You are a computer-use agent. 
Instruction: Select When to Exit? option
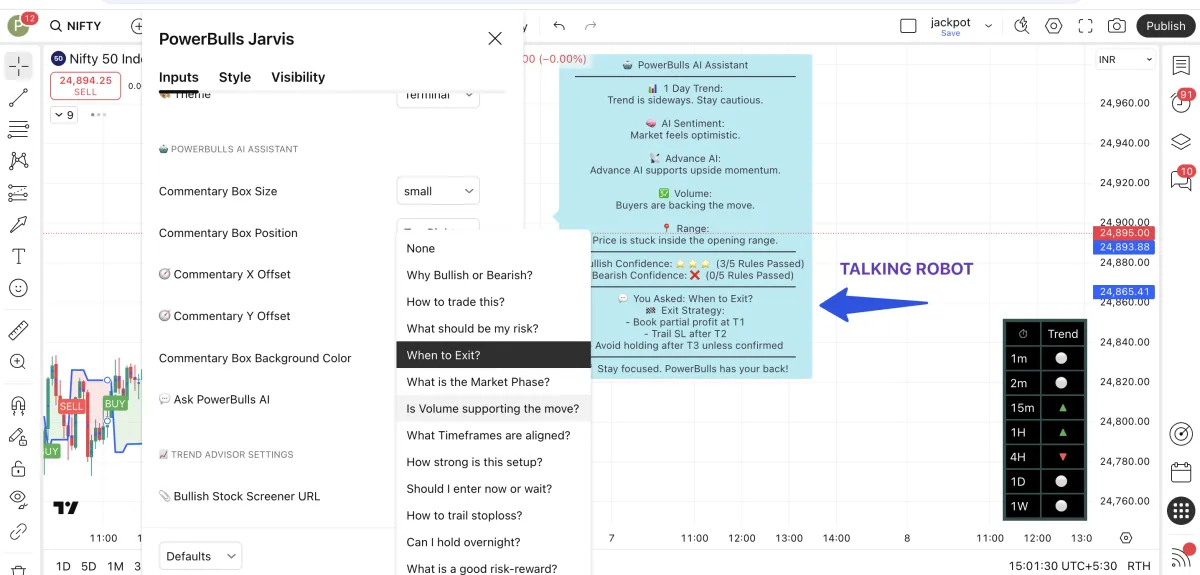493,355
